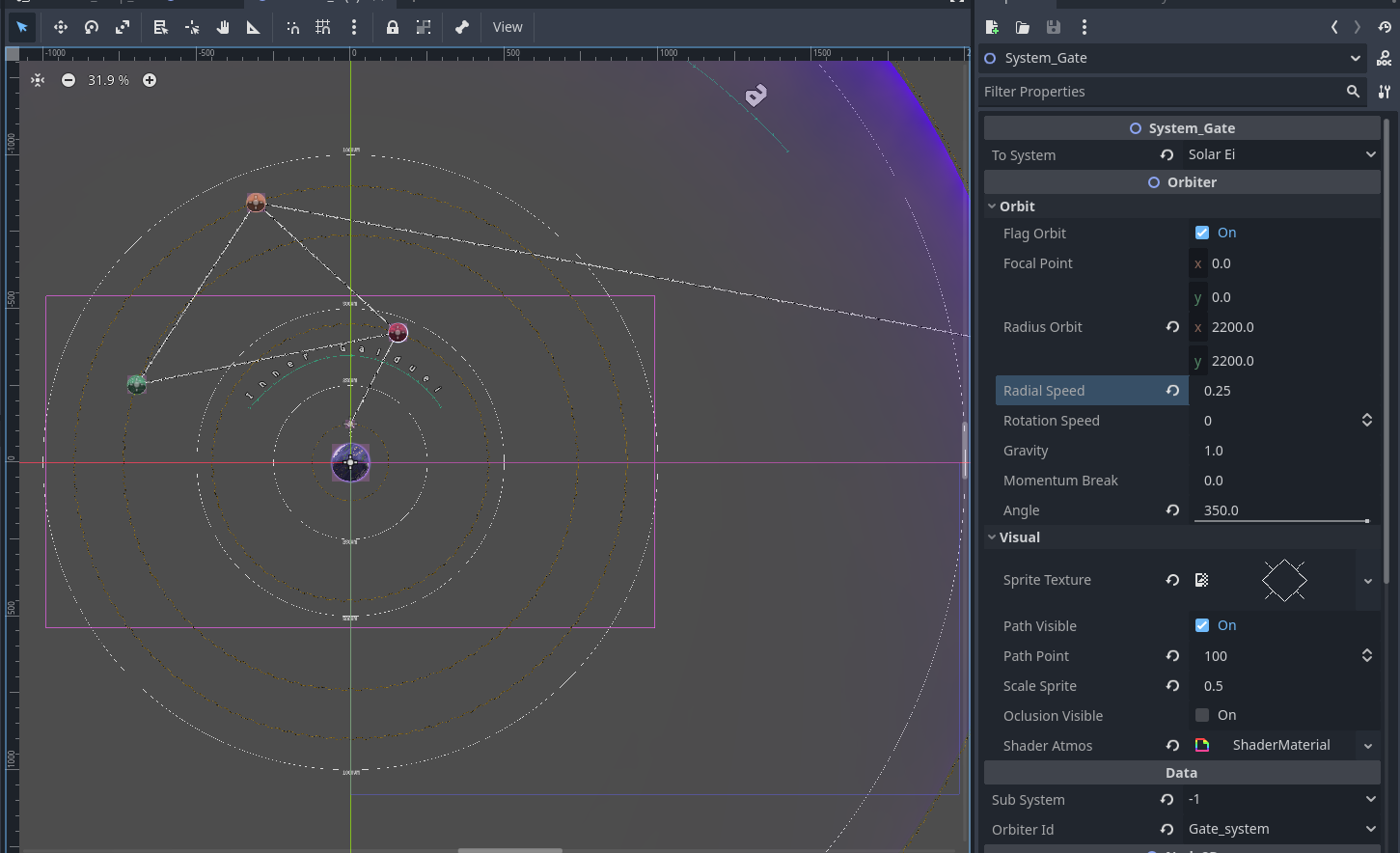Load a resource from disk in Inspector
1400x853 pixels.
1023,27
